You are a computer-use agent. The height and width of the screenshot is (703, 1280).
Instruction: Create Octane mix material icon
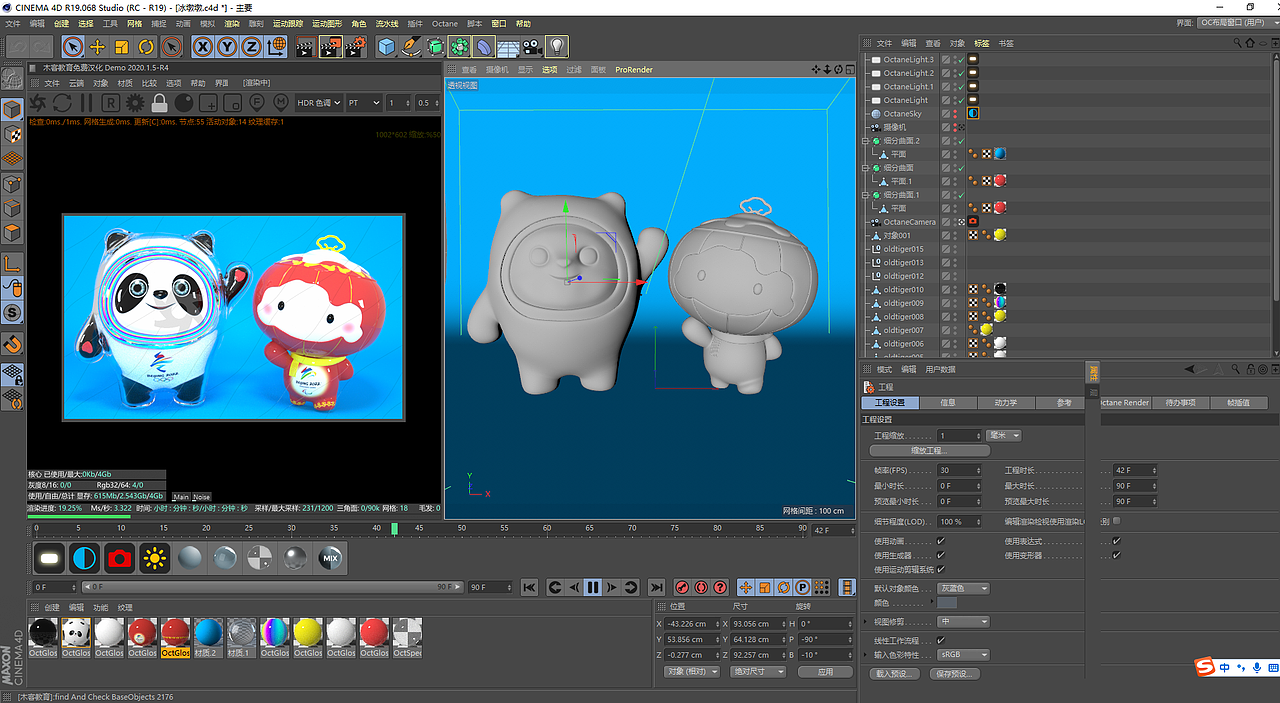click(x=330, y=558)
